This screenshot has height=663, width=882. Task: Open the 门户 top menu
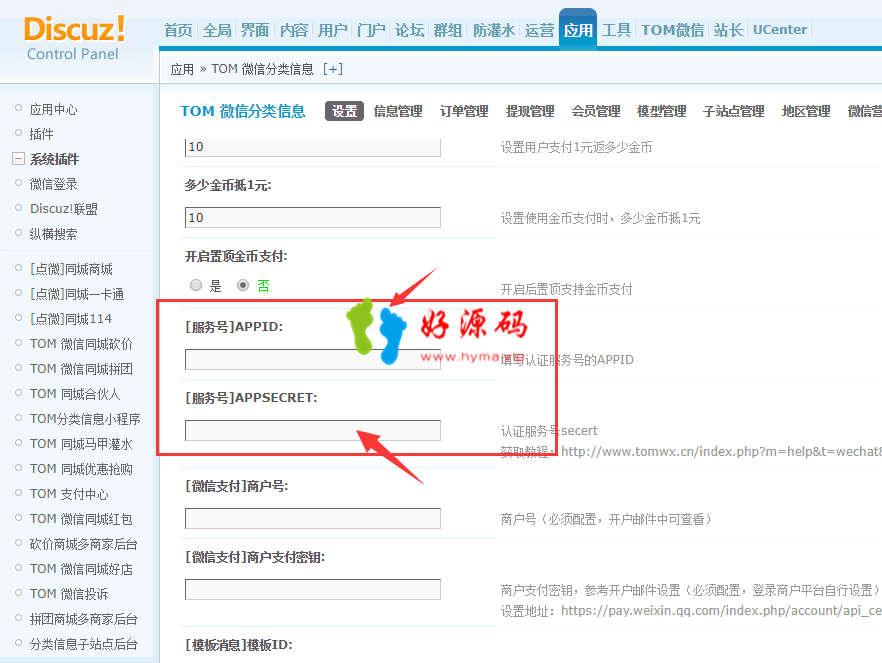371,30
